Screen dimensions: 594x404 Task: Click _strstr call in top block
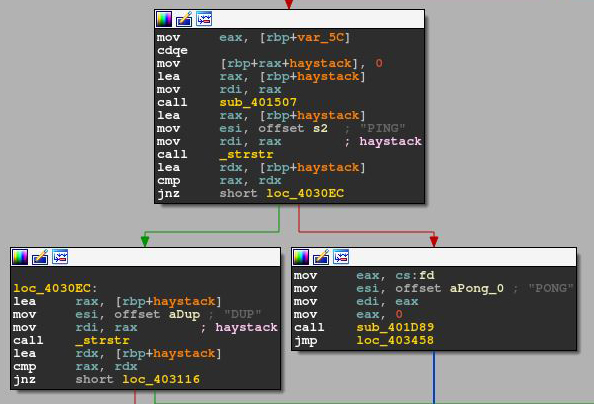click(246, 154)
